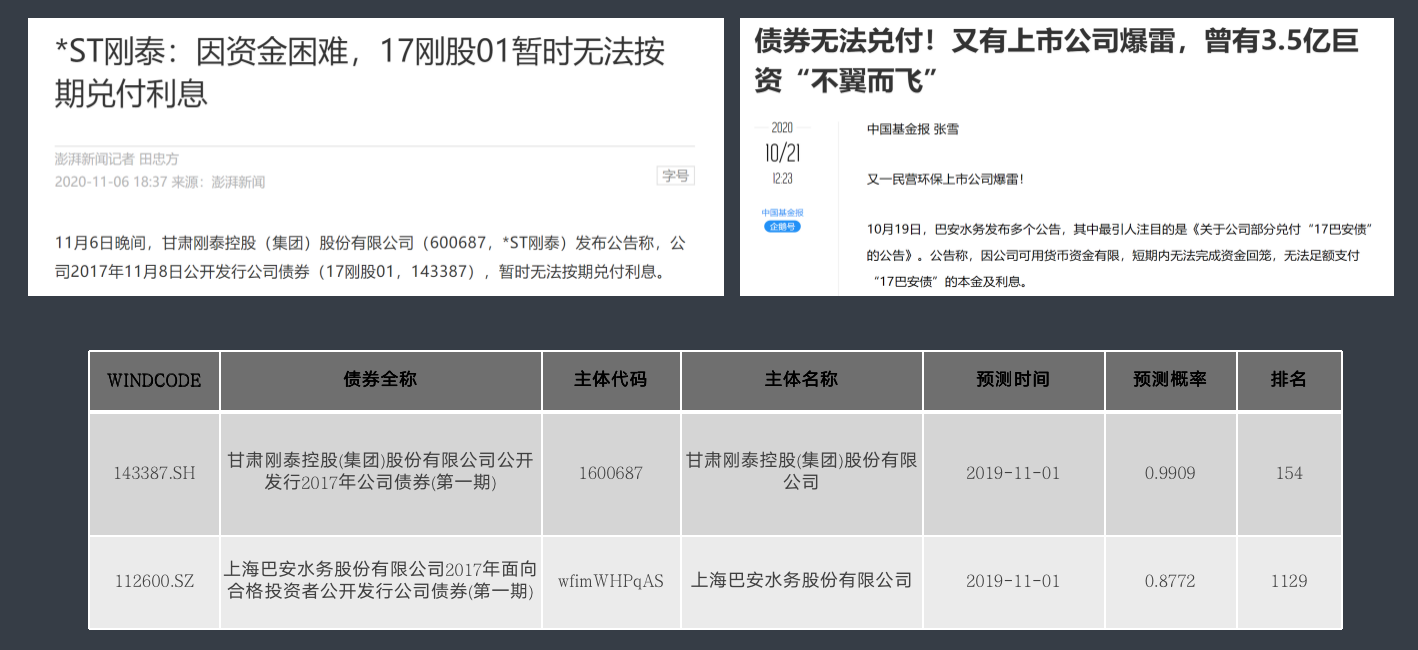Click probability value 0.9909

(x=1170, y=473)
